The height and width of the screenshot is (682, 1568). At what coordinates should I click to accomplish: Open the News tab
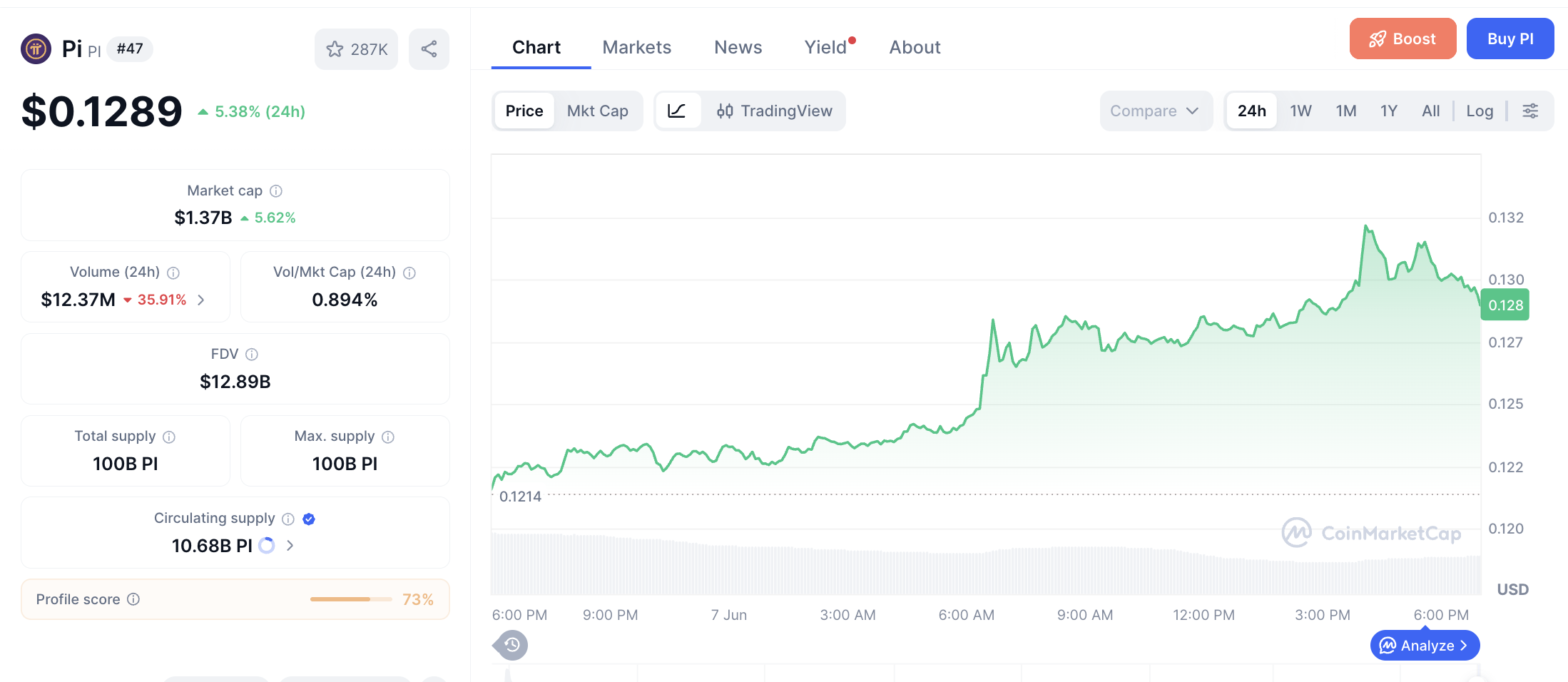(738, 47)
